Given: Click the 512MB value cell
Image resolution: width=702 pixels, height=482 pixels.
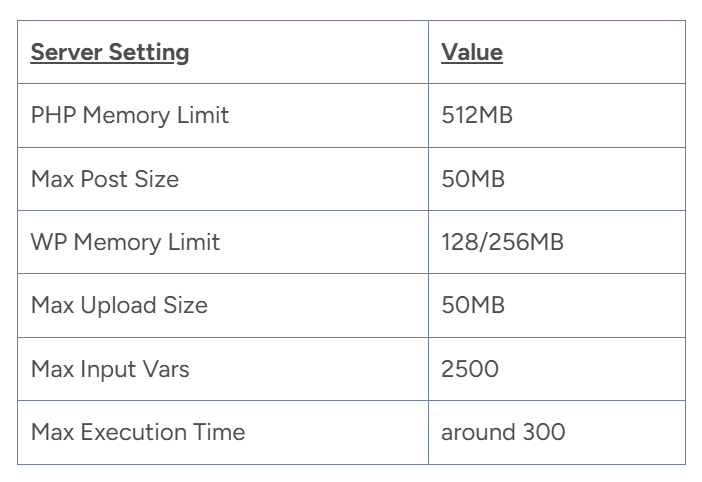Looking at the screenshot, I should click(477, 115).
